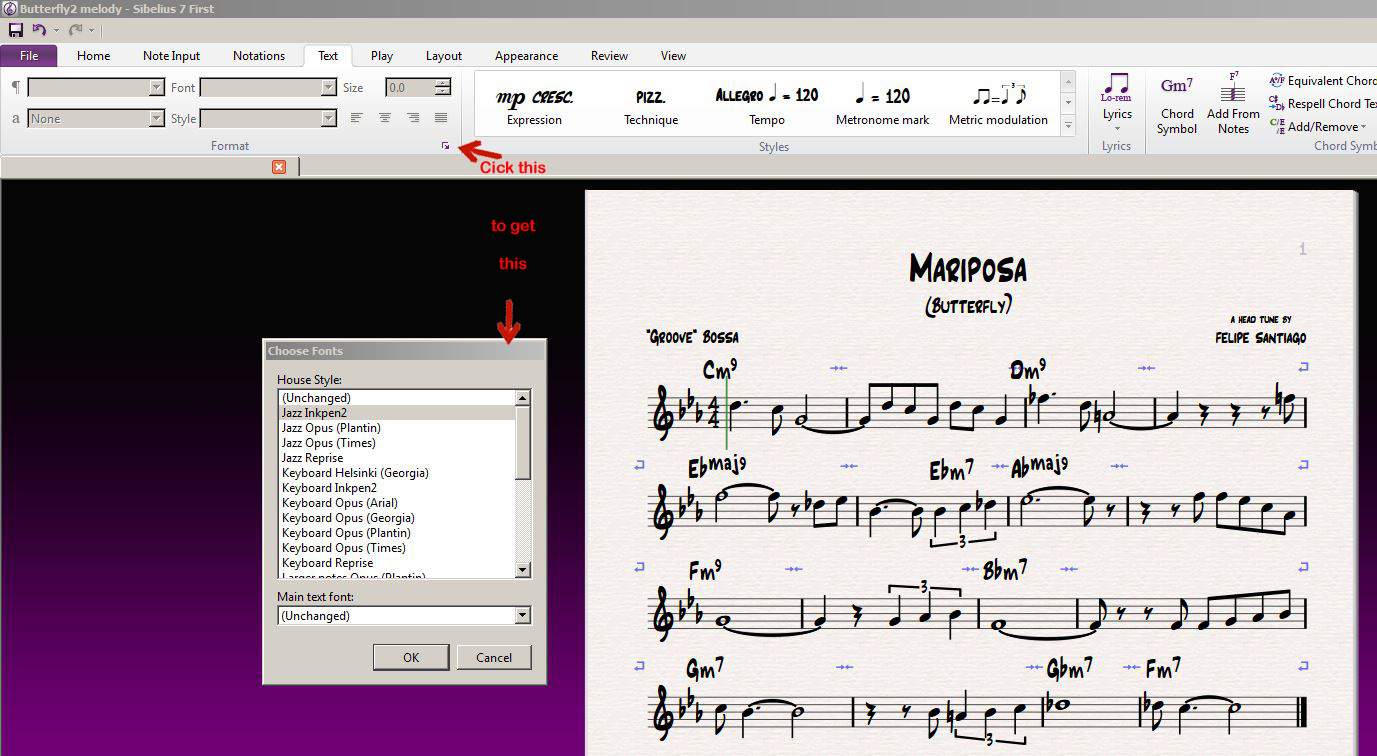The width and height of the screenshot is (1377, 756).
Task: Select Jazz Opus (Times) house style
Action: [397, 443]
